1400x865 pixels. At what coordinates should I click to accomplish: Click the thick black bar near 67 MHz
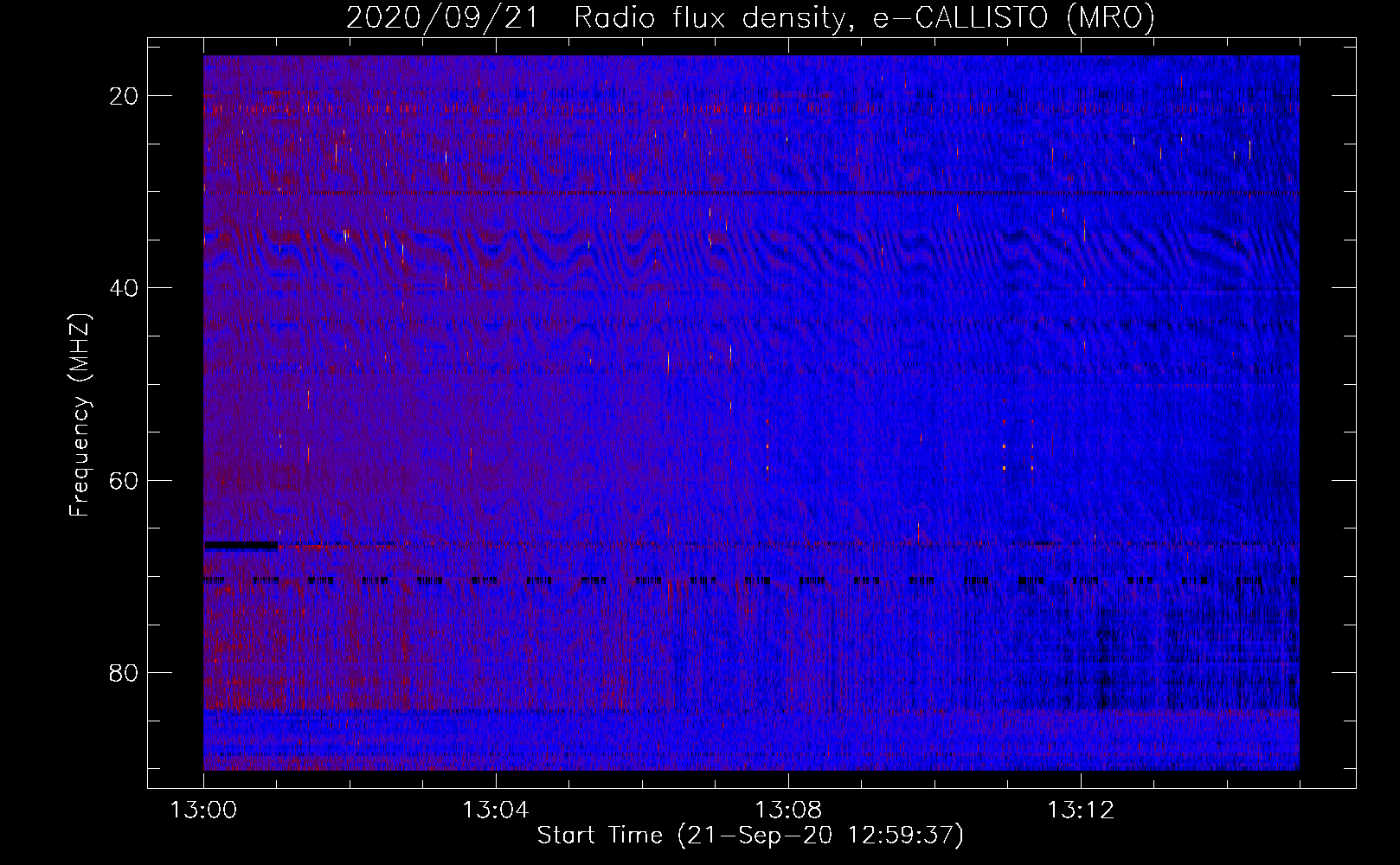[241, 546]
